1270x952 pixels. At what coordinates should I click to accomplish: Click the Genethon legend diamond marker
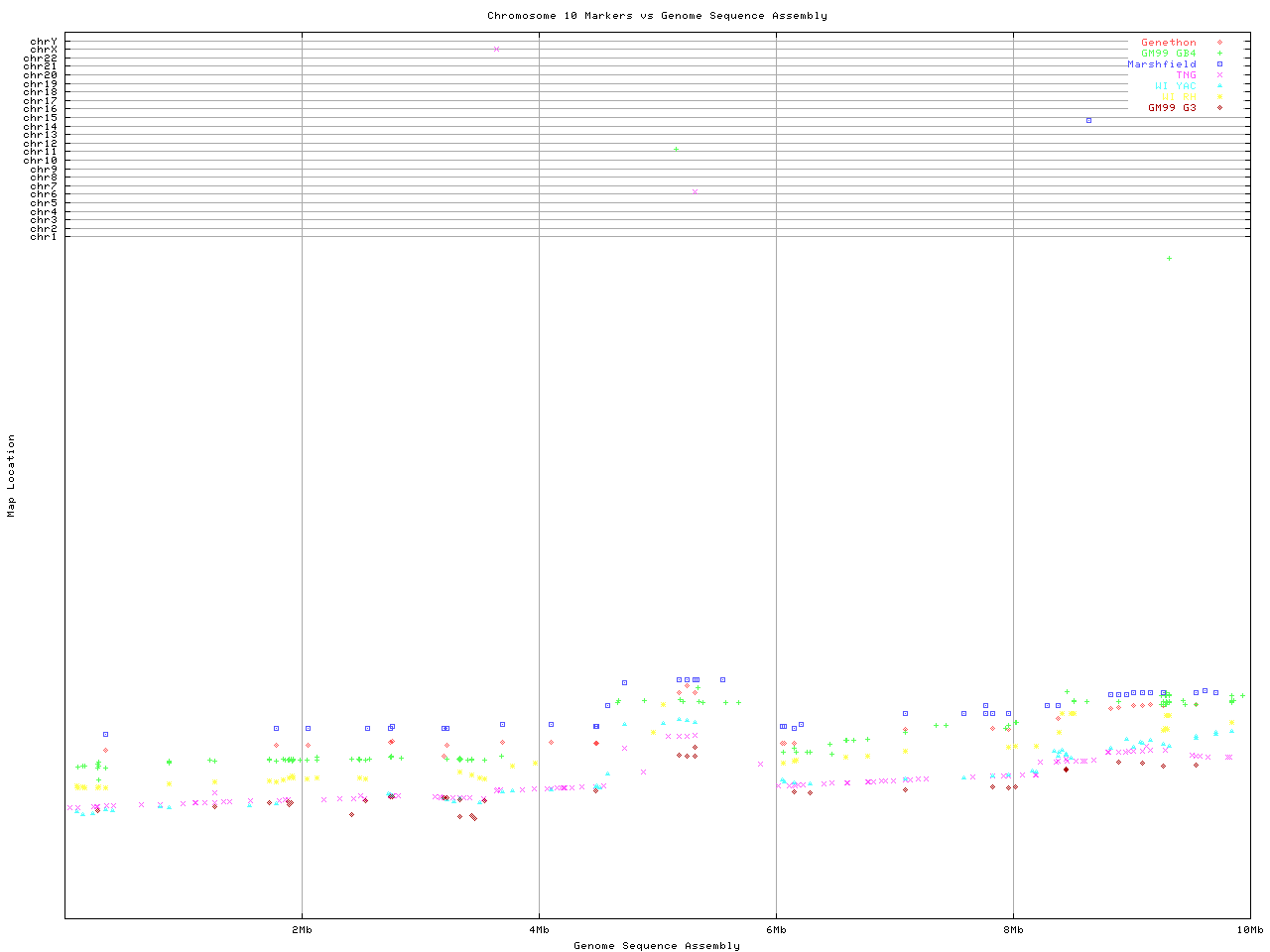[x=1219, y=43]
